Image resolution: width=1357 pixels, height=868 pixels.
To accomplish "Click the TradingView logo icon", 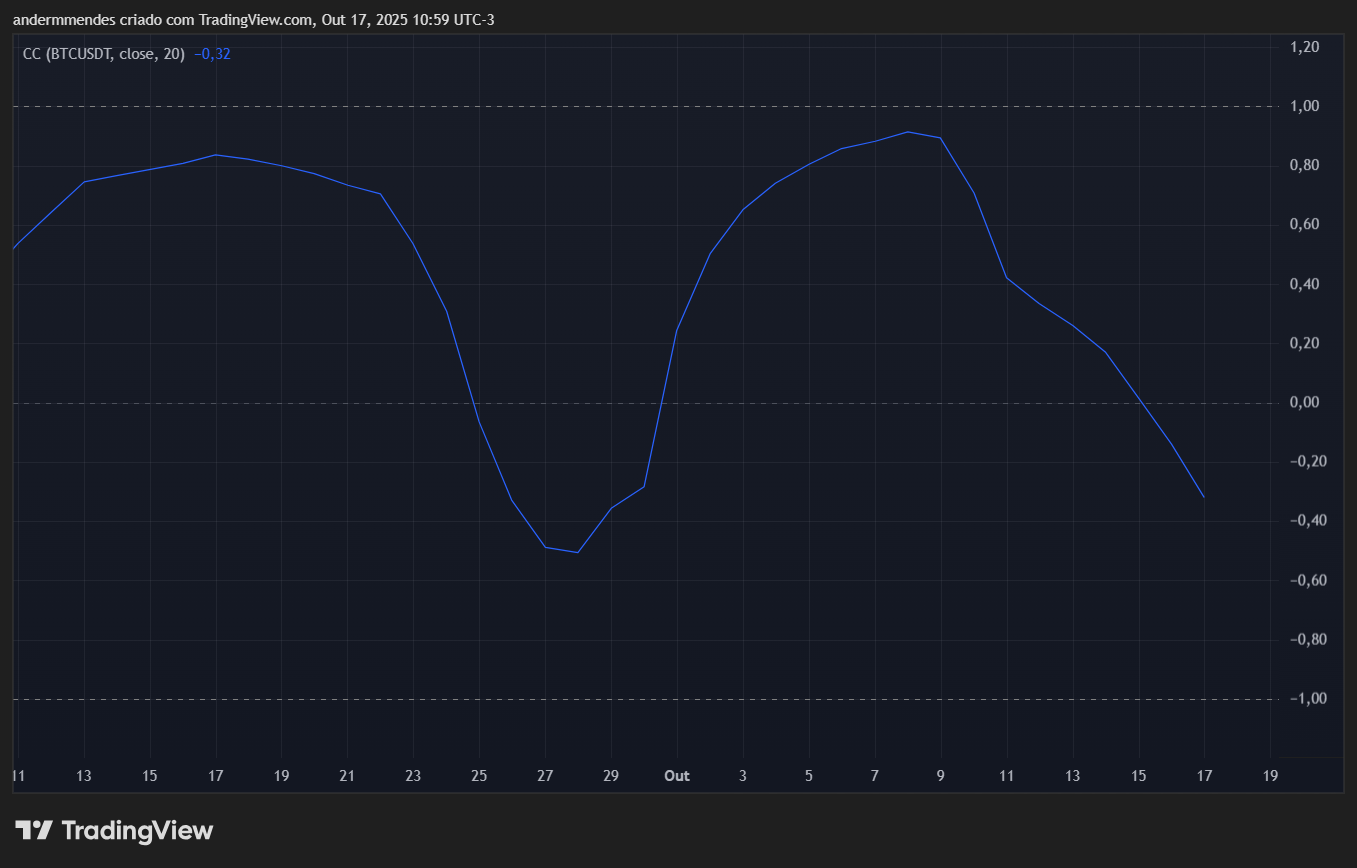I will (x=34, y=830).
